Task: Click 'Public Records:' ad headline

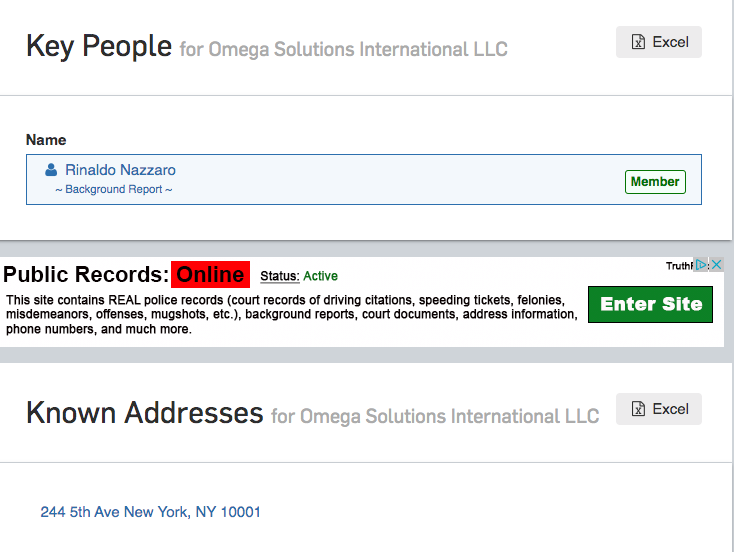Action: [86, 274]
